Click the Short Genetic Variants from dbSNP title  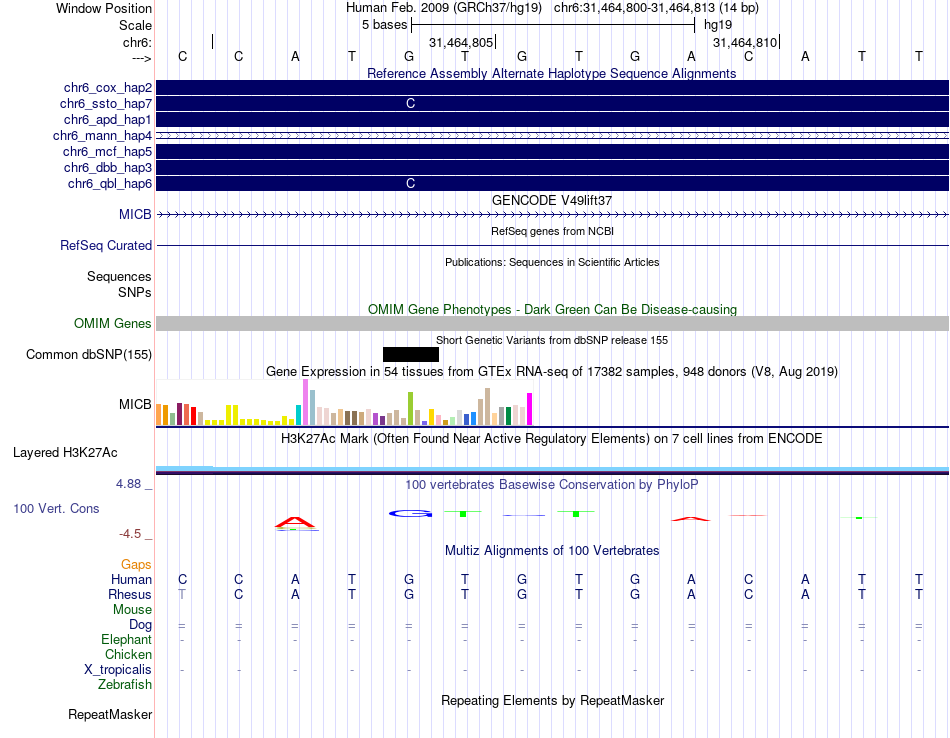point(552,341)
